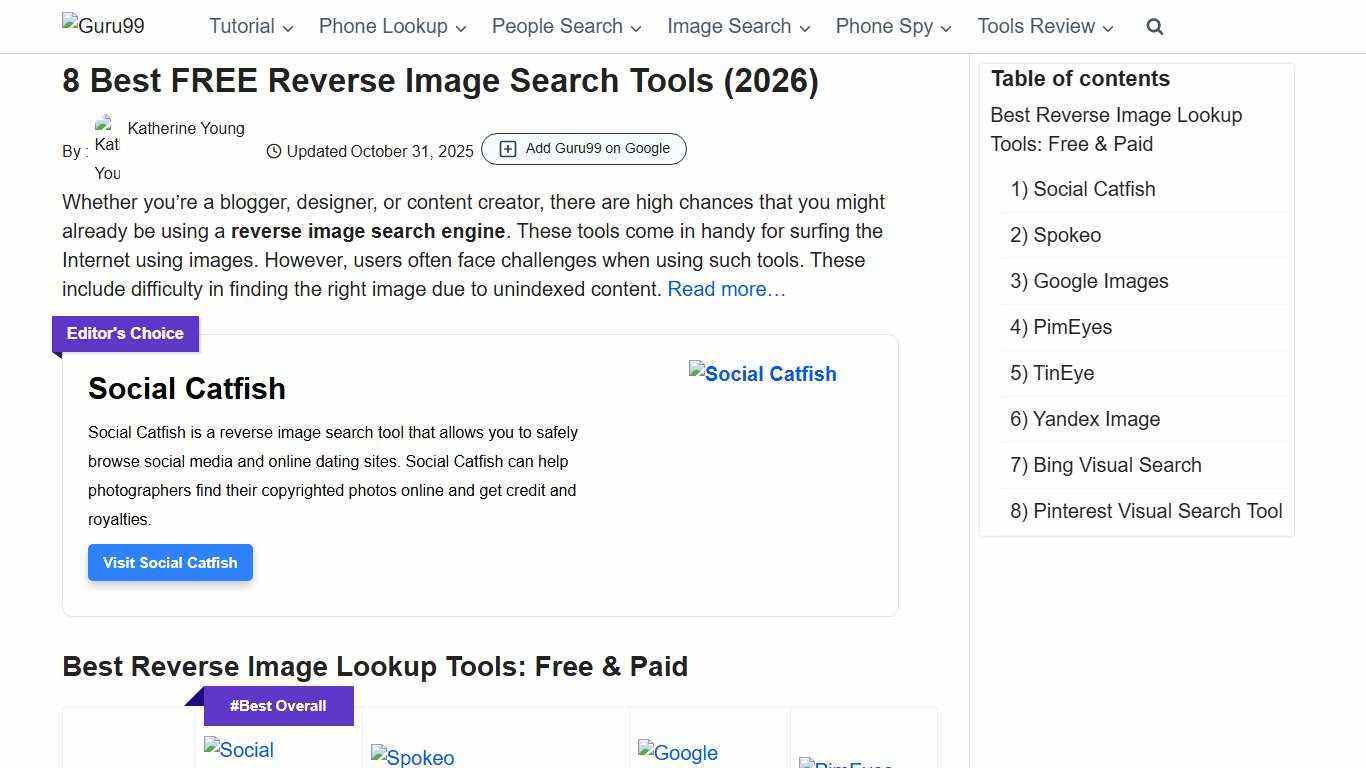Image resolution: width=1366 pixels, height=768 pixels.
Task: Select the Image Search menu item
Action: 729,26
